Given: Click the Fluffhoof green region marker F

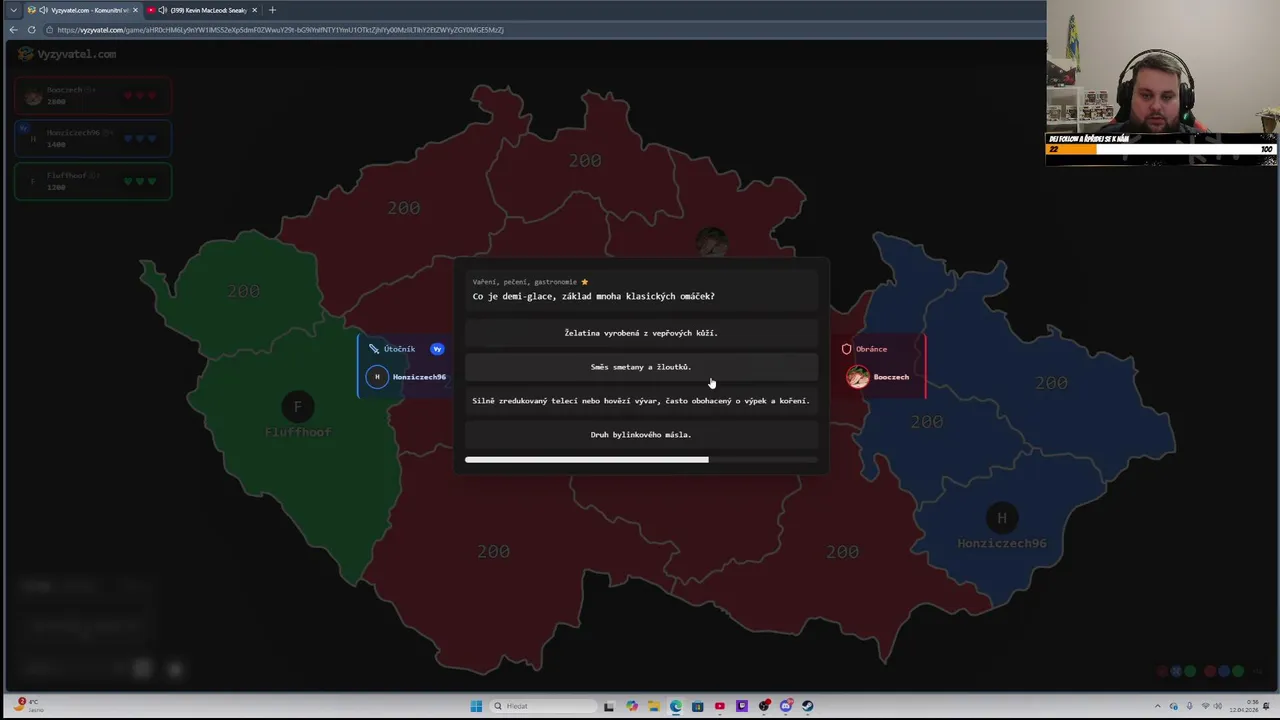Looking at the screenshot, I should [x=297, y=407].
